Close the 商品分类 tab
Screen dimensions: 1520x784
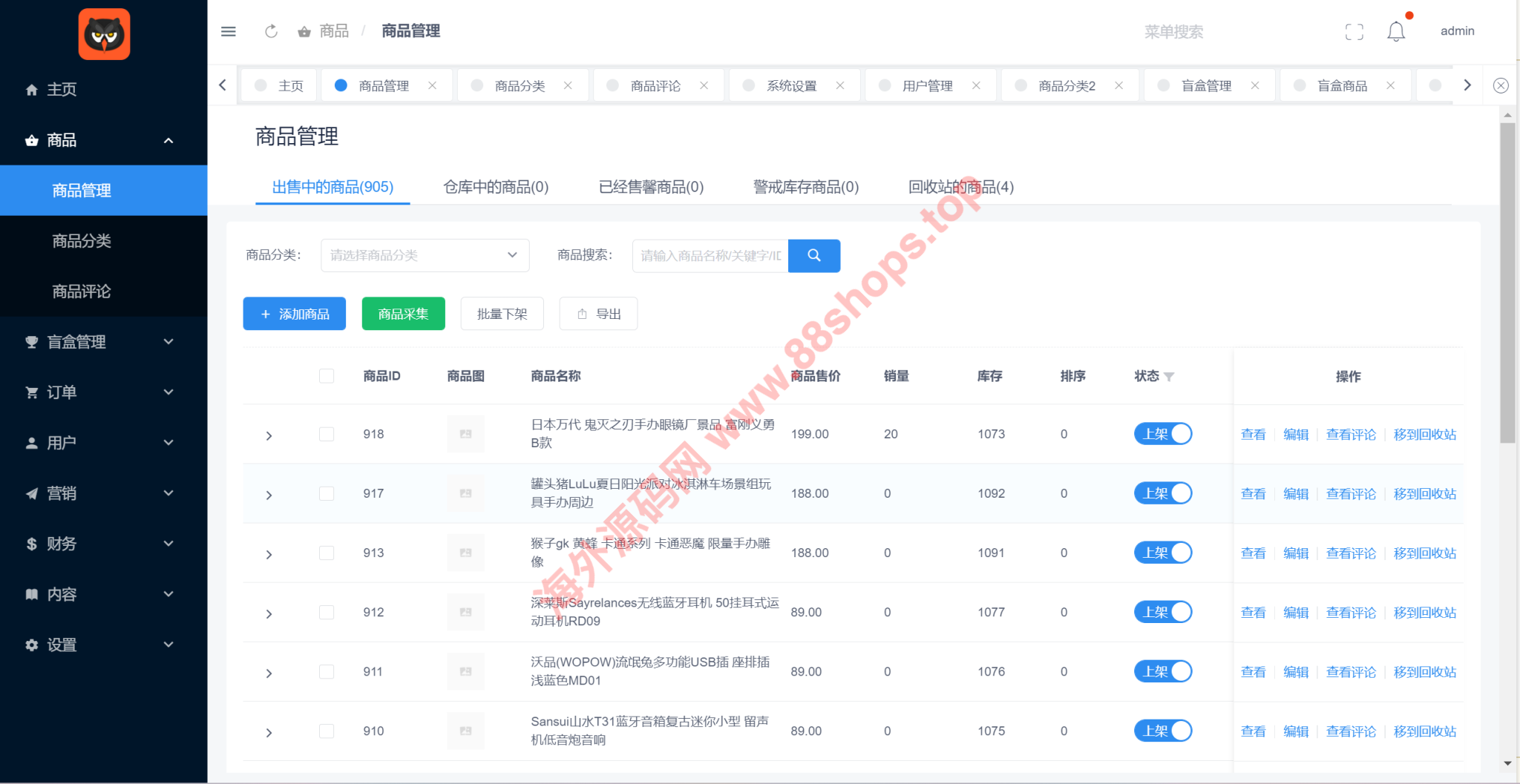click(568, 85)
